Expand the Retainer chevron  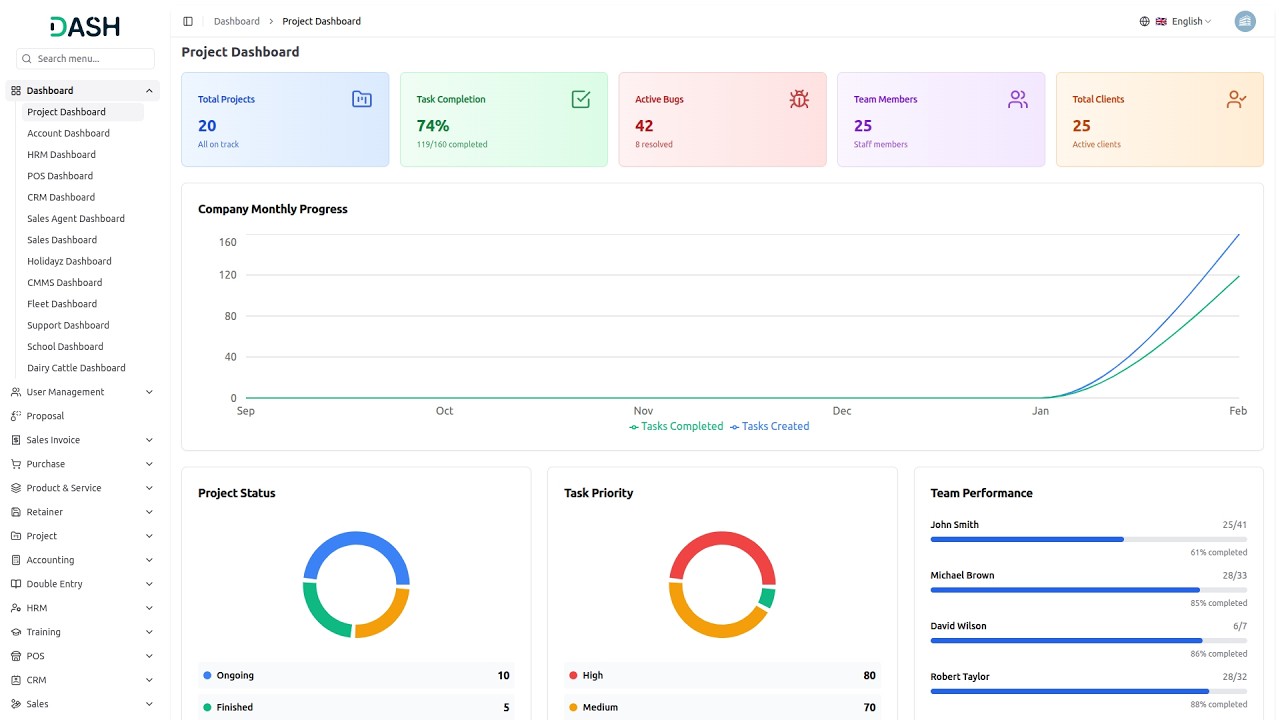coord(149,512)
